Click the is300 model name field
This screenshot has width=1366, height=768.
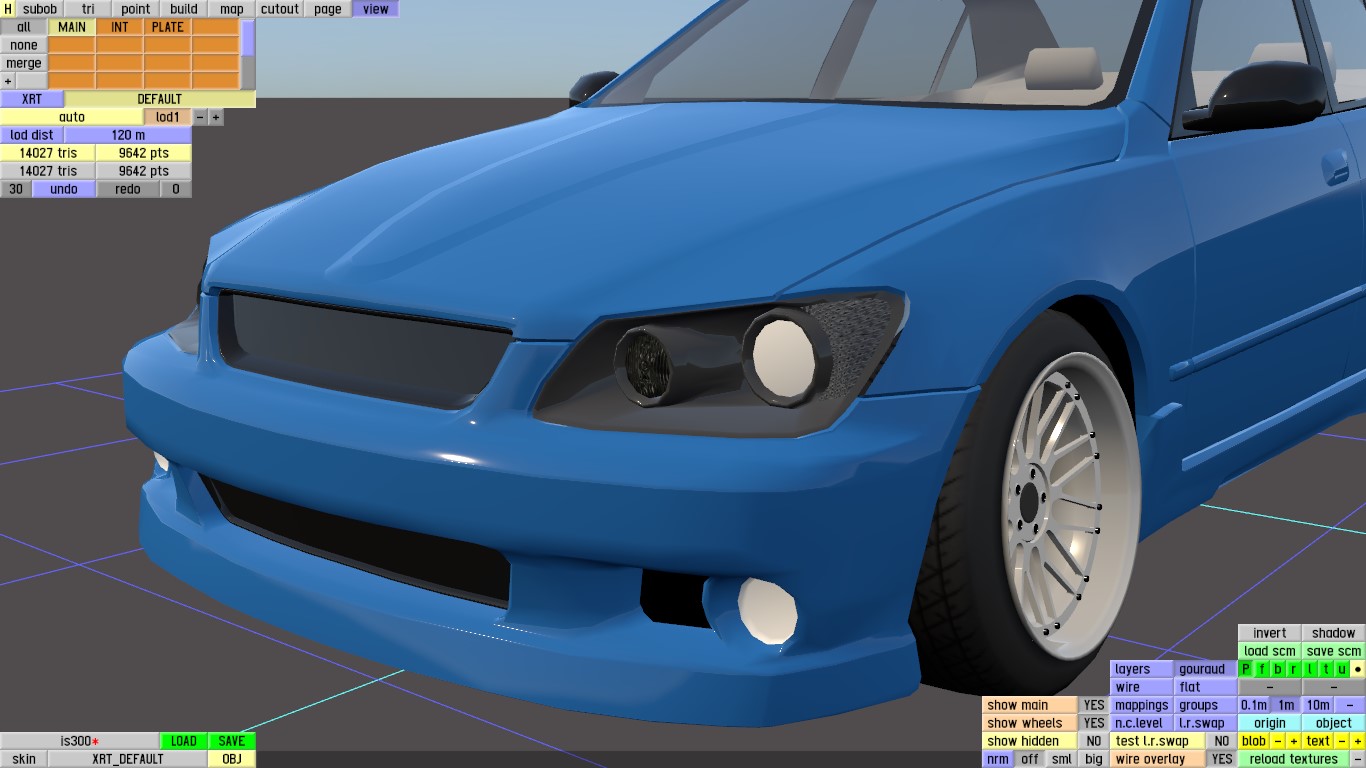coord(80,741)
